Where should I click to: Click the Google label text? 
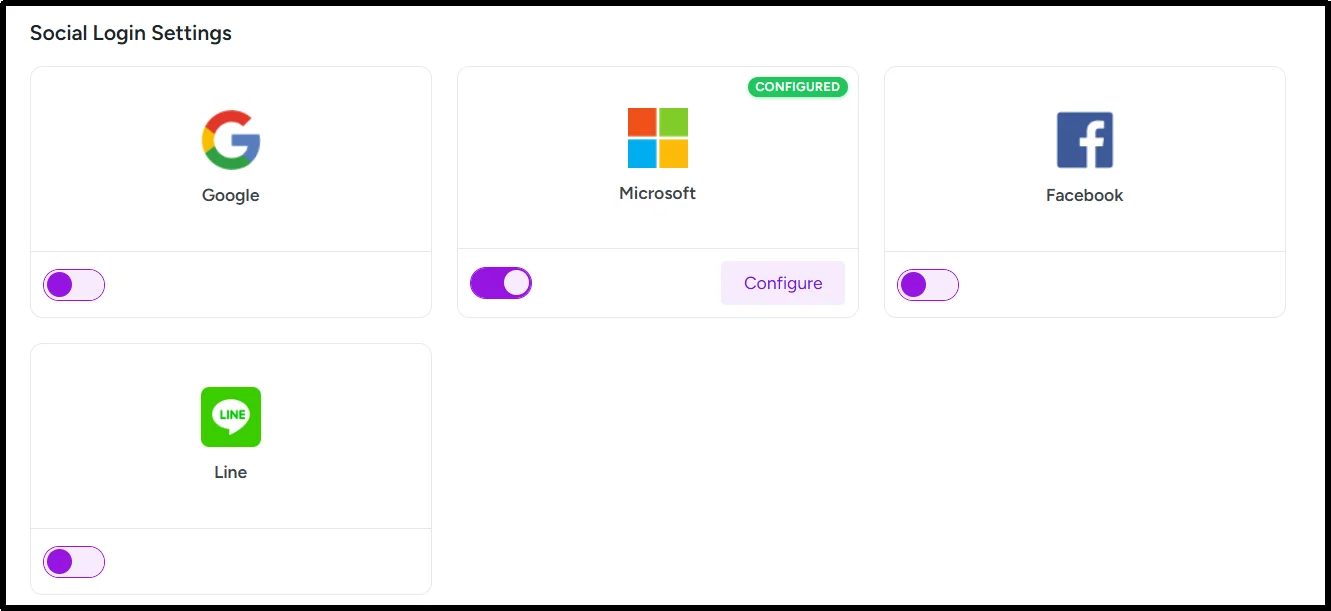click(231, 194)
